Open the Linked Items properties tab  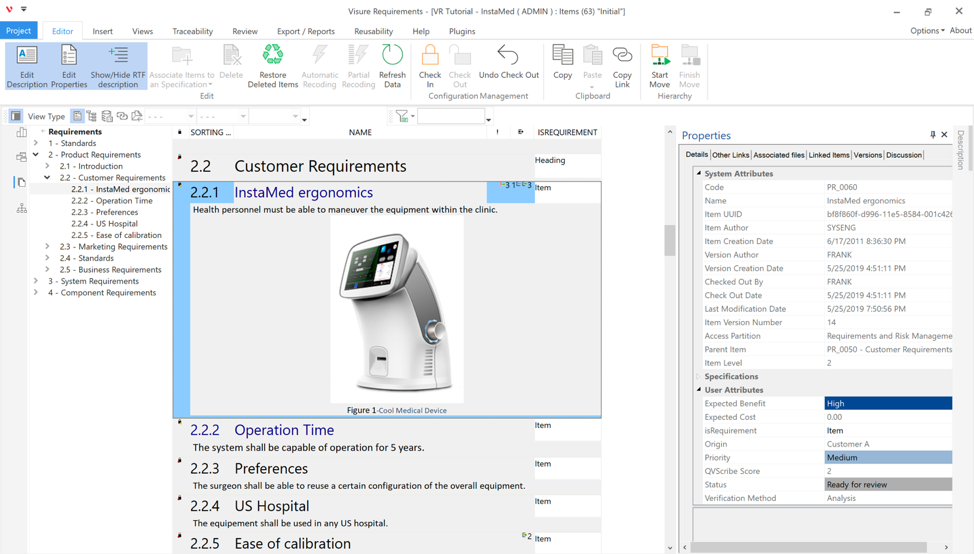click(x=828, y=155)
